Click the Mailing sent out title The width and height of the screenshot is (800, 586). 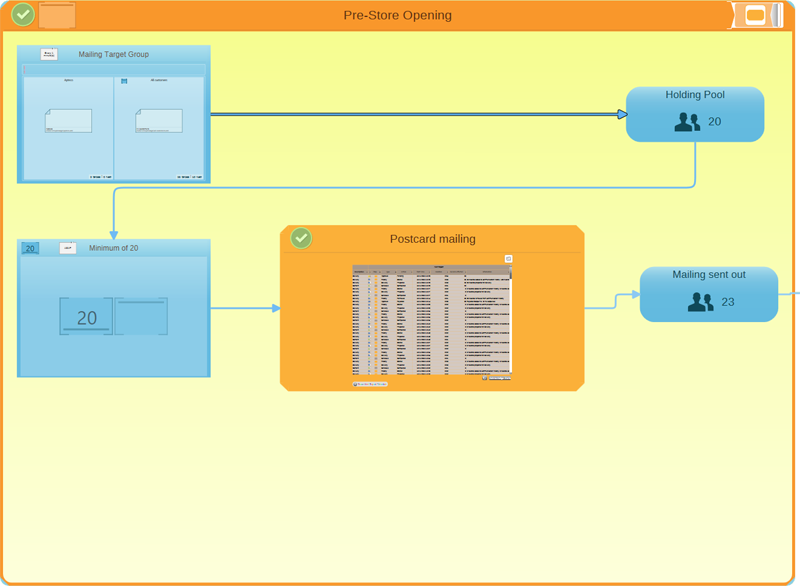click(x=709, y=275)
